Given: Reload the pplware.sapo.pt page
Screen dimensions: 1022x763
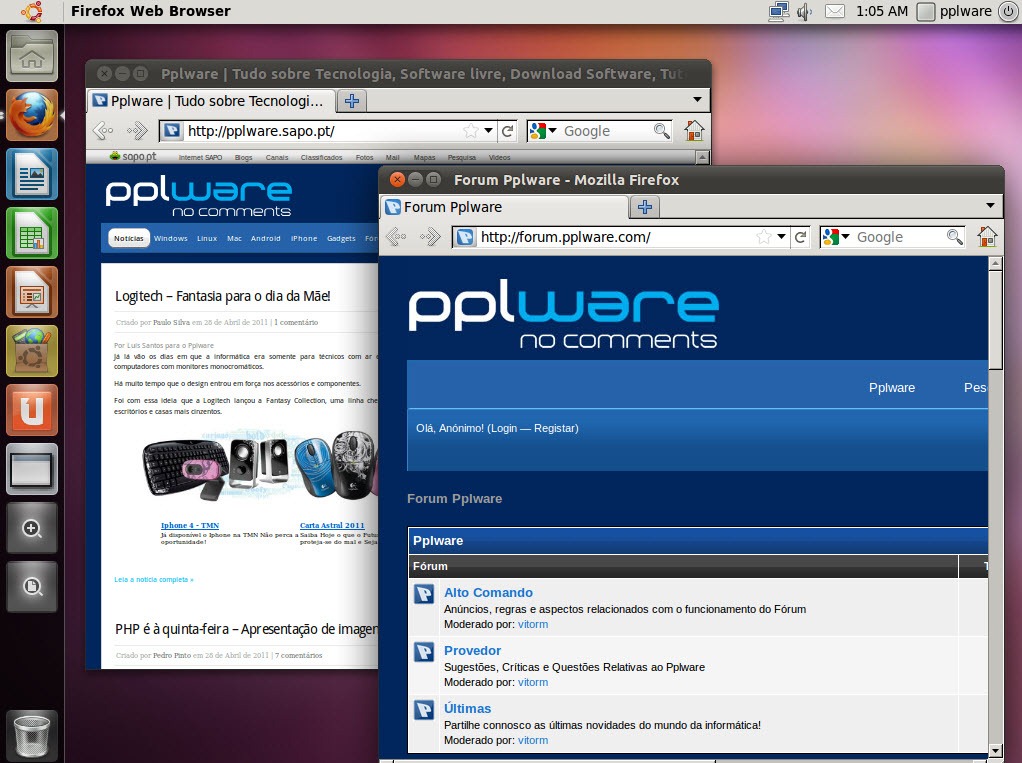Looking at the screenshot, I should [507, 131].
